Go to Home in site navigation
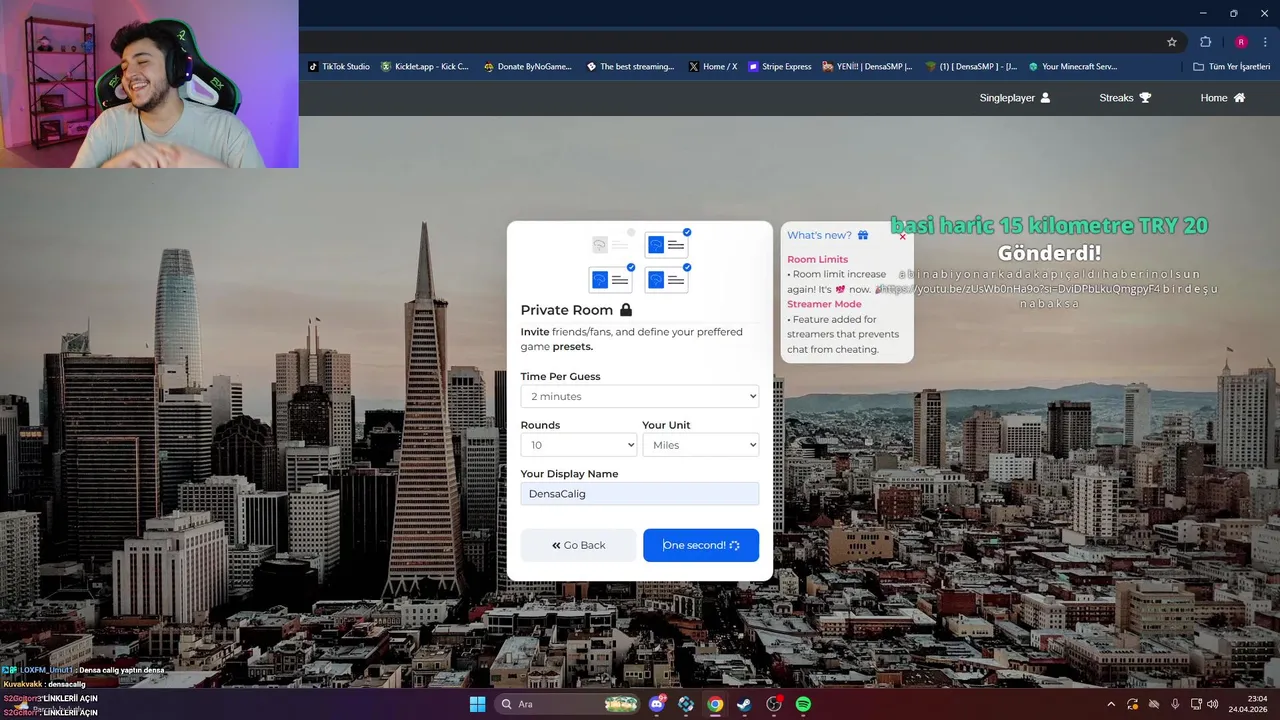This screenshot has height=720, width=1280. [1223, 98]
